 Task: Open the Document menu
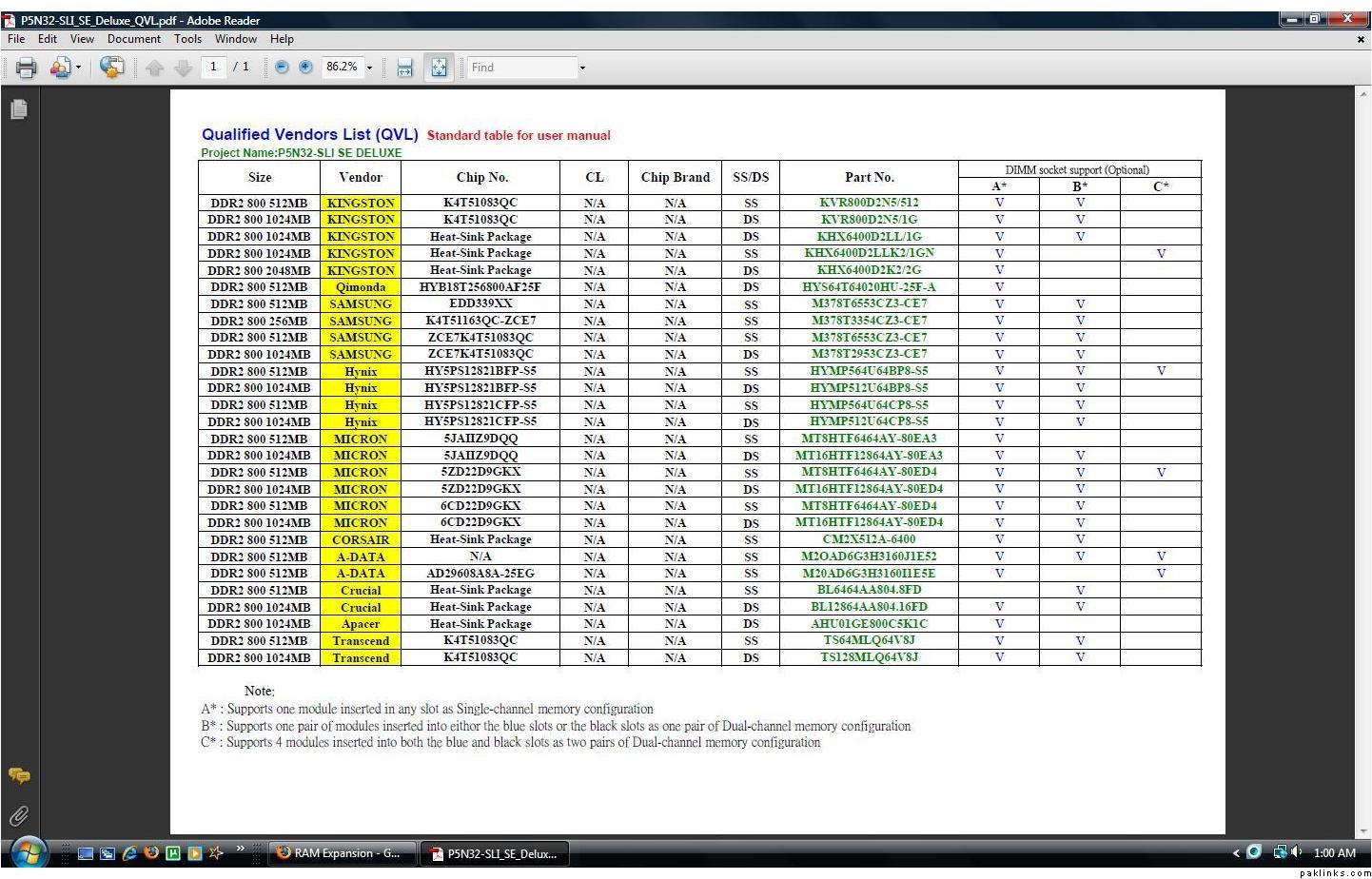click(x=133, y=39)
